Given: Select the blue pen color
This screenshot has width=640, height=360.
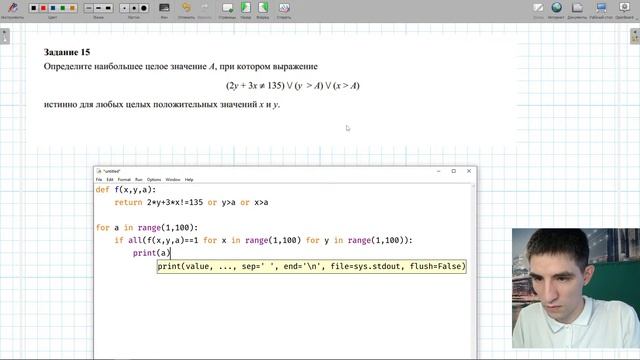Looking at the screenshot, I should coord(53,8).
